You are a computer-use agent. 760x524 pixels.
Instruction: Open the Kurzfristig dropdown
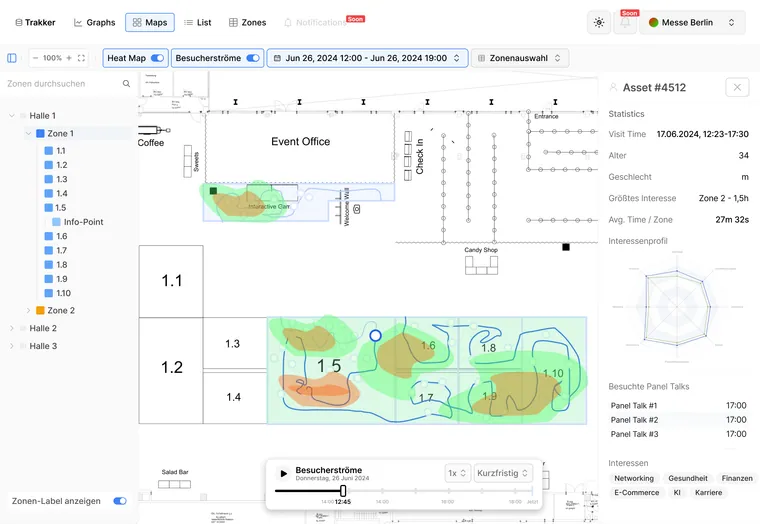(503, 473)
